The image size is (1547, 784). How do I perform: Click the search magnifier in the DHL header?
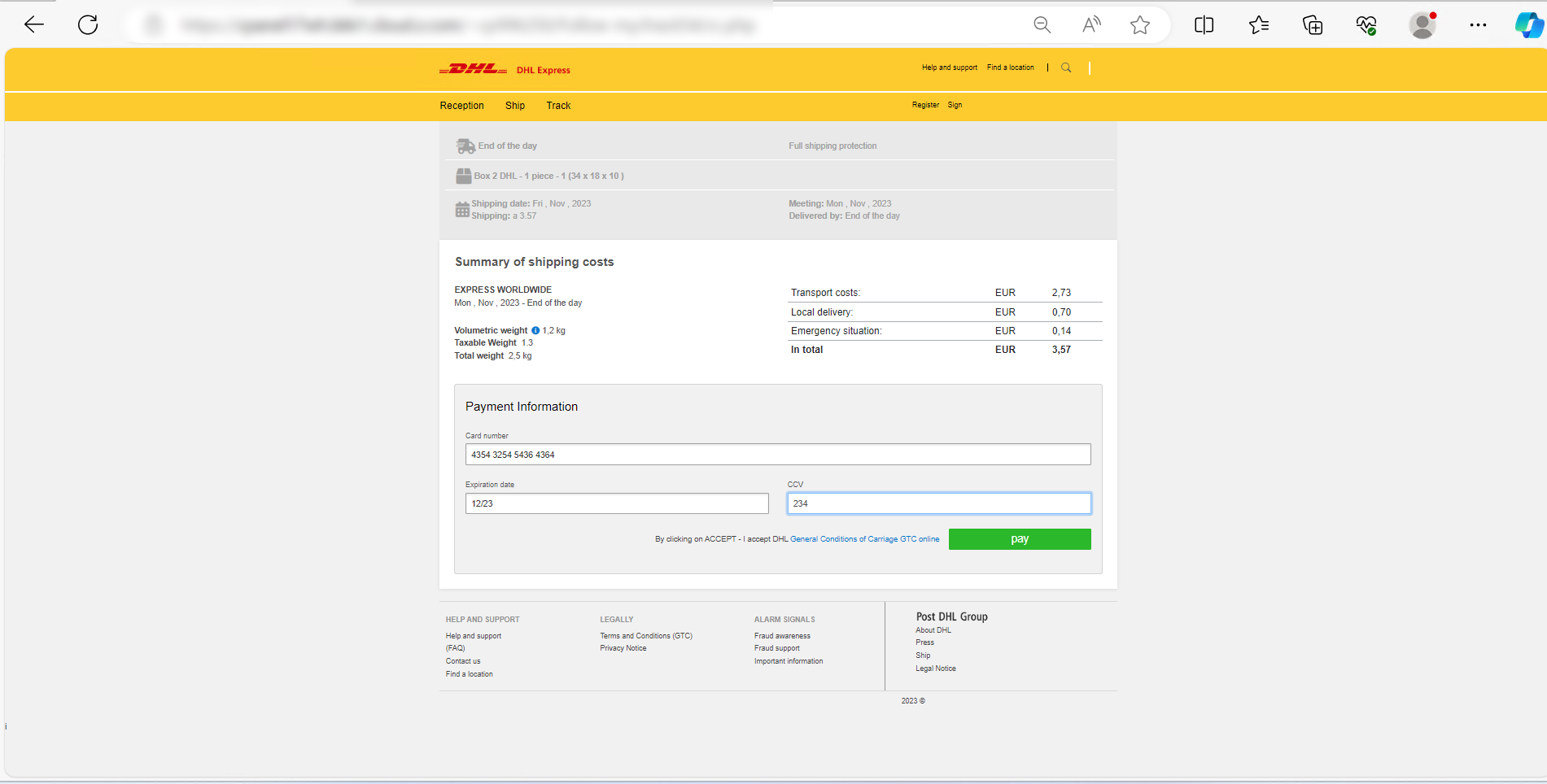tap(1066, 68)
